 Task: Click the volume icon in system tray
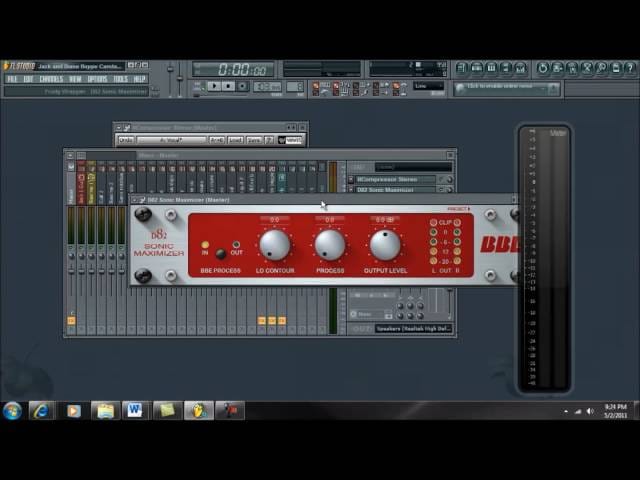point(590,411)
